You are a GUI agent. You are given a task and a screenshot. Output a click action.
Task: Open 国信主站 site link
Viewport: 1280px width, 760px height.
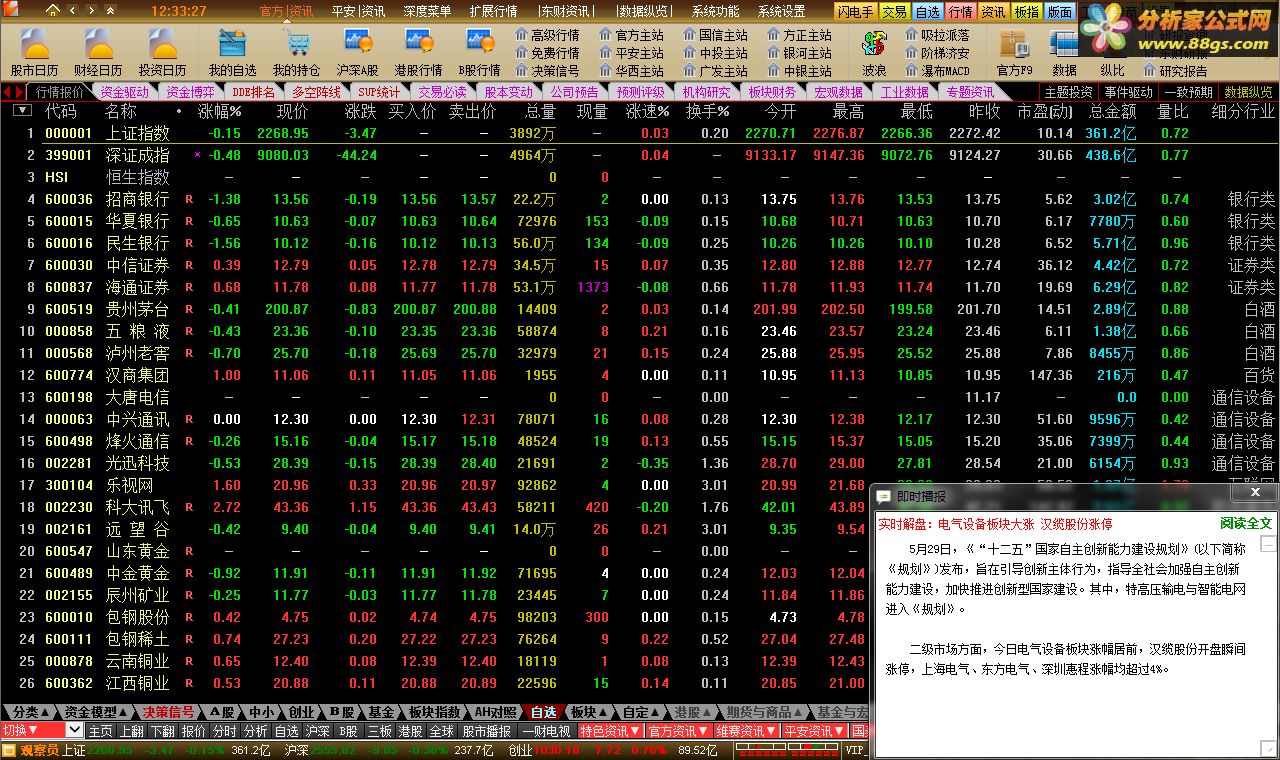[715, 35]
